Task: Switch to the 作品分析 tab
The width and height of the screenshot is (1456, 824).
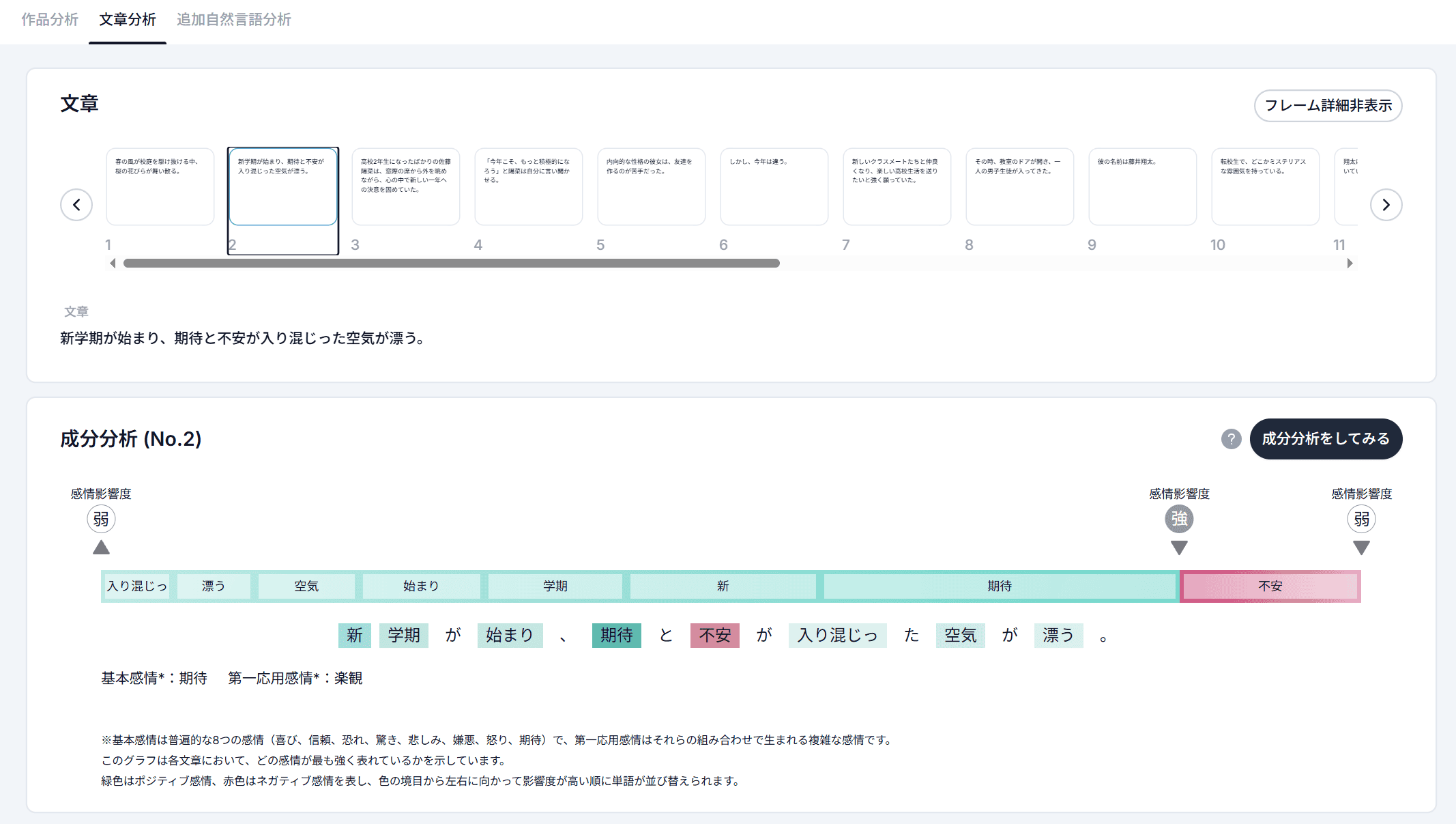Action: 50,20
